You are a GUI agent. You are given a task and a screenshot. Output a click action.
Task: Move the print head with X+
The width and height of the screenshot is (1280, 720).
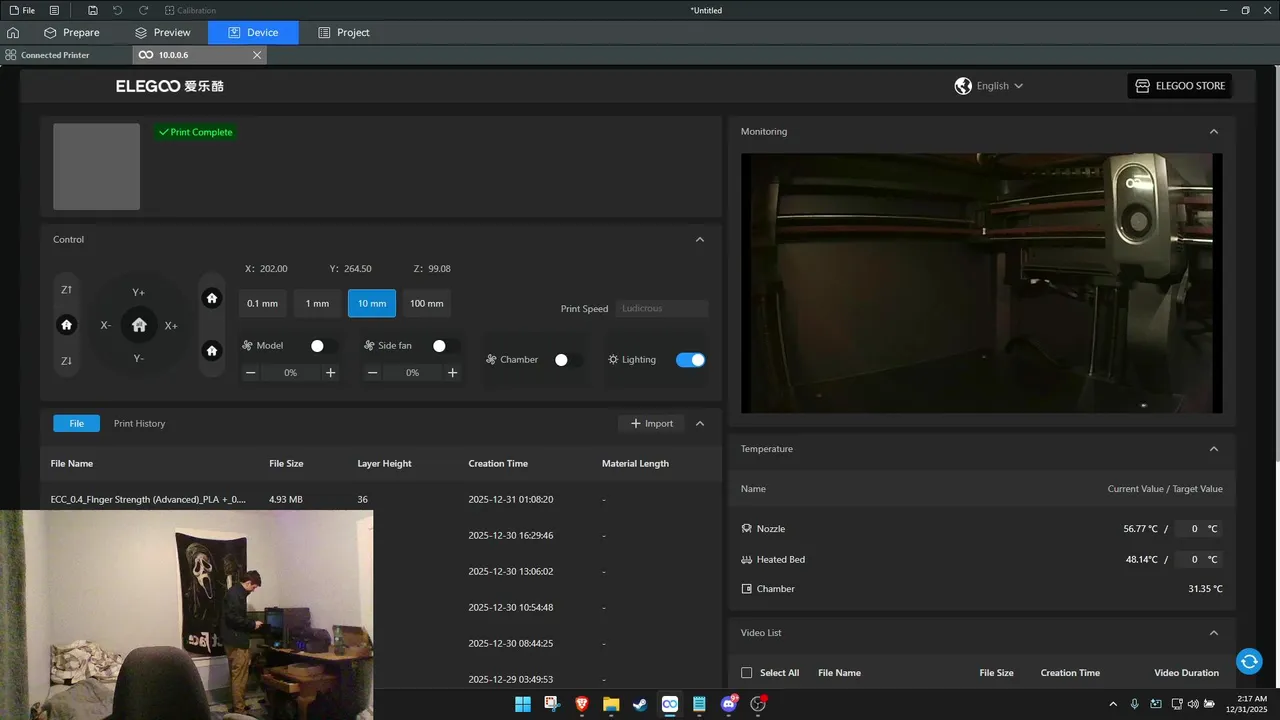(x=171, y=326)
